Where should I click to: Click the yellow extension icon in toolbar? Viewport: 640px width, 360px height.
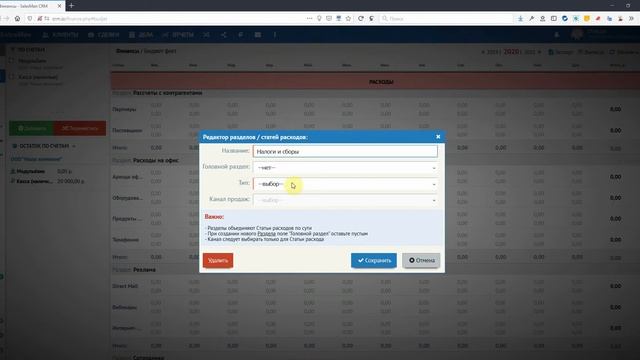[x=587, y=19]
